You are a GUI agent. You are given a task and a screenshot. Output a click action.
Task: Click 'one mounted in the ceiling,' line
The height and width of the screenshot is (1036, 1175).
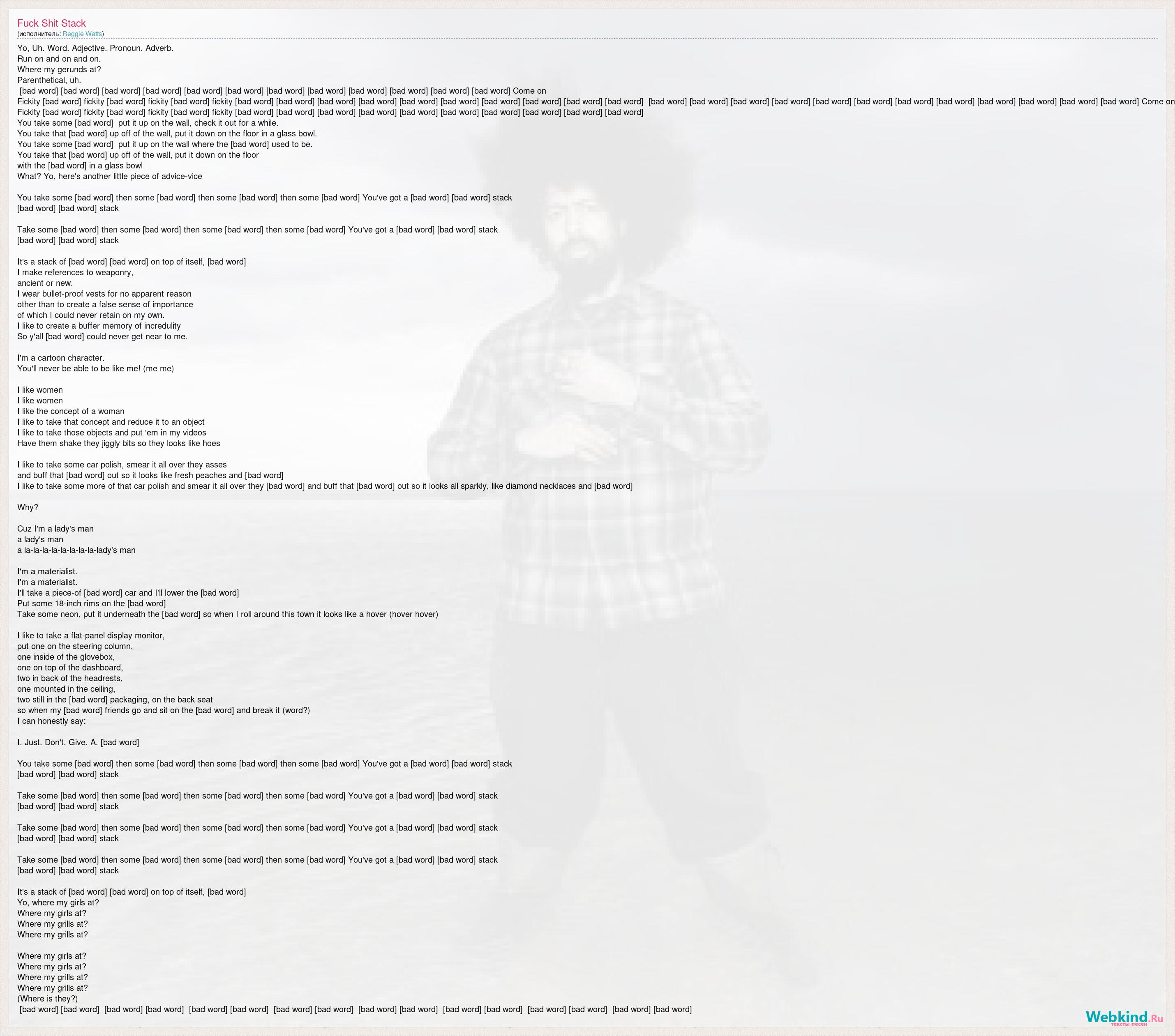66,689
